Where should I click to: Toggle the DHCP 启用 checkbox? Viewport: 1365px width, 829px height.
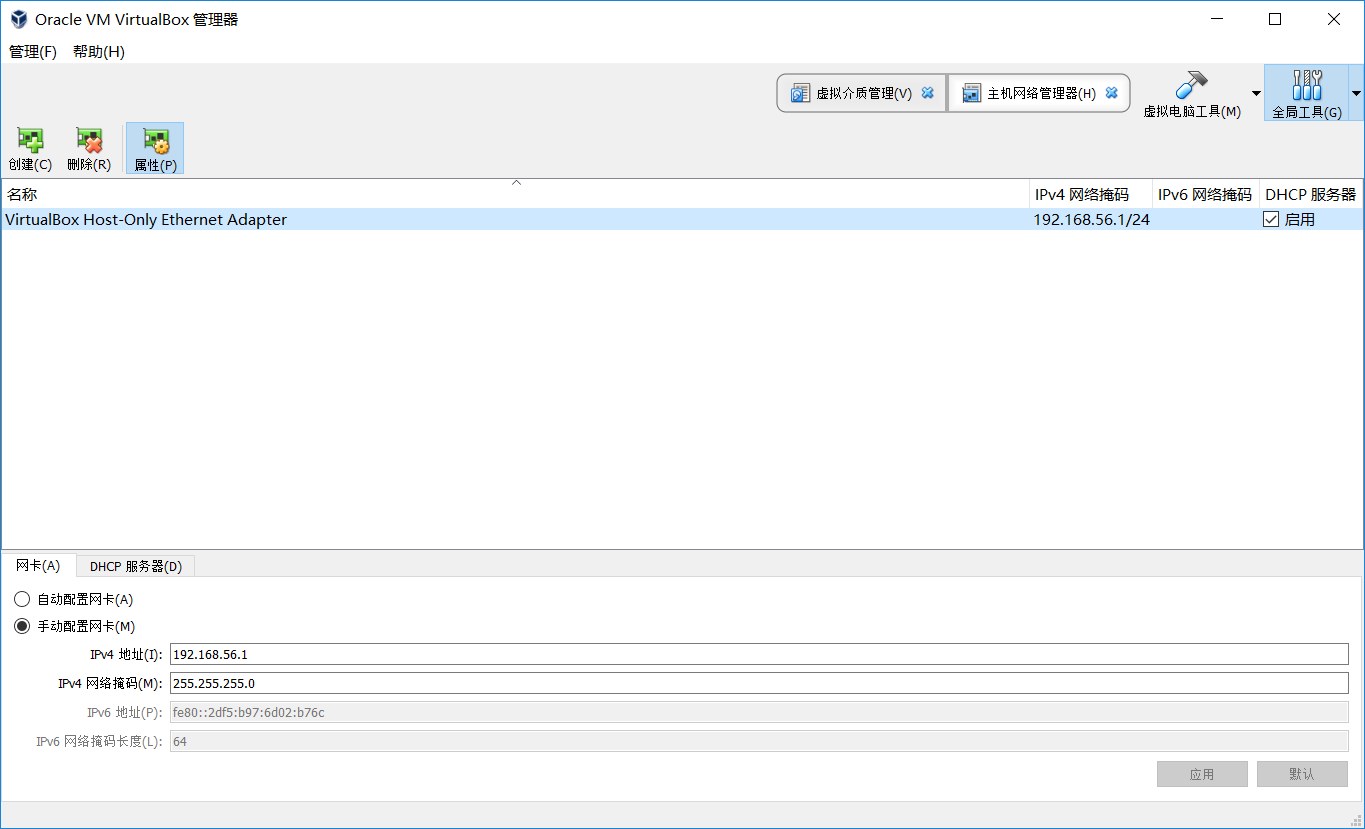[x=1271, y=219]
